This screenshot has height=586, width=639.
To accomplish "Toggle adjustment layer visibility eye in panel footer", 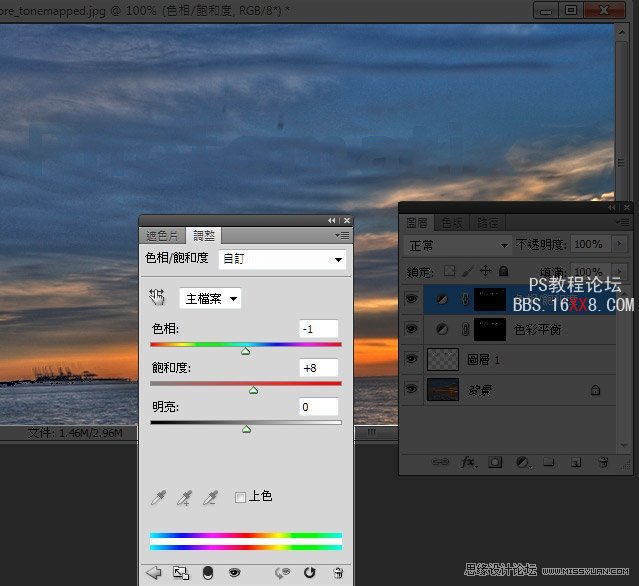I will [x=234, y=573].
